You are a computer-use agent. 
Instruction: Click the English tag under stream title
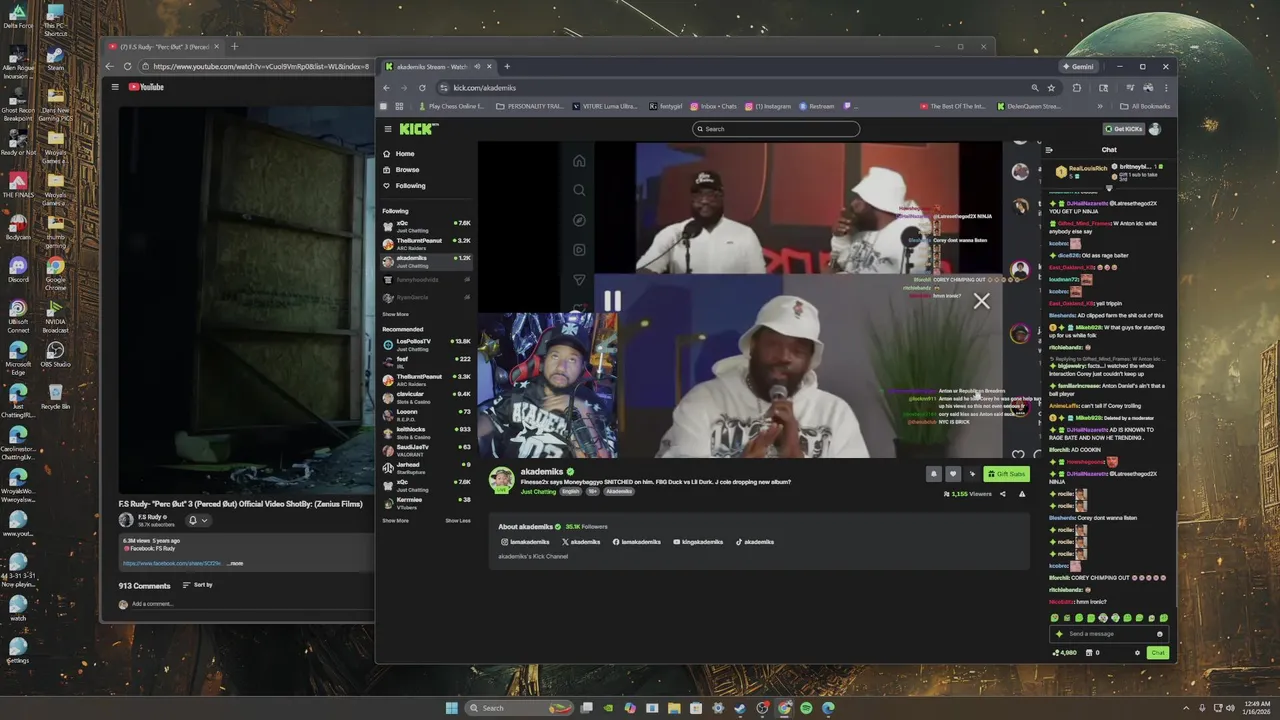click(570, 492)
